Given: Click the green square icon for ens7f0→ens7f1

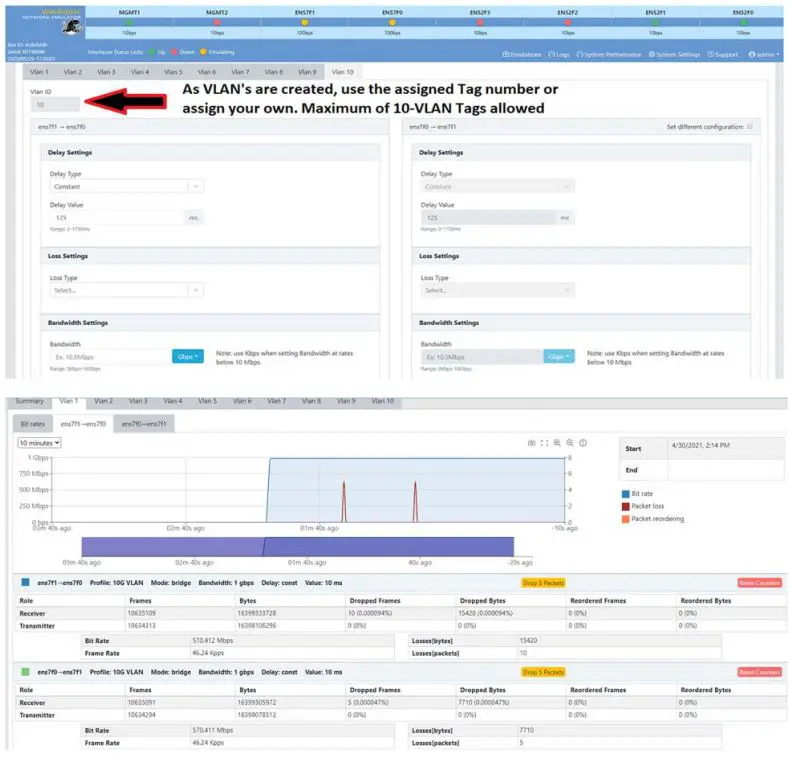Looking at the screenshot, I should [x=25, y=672].
